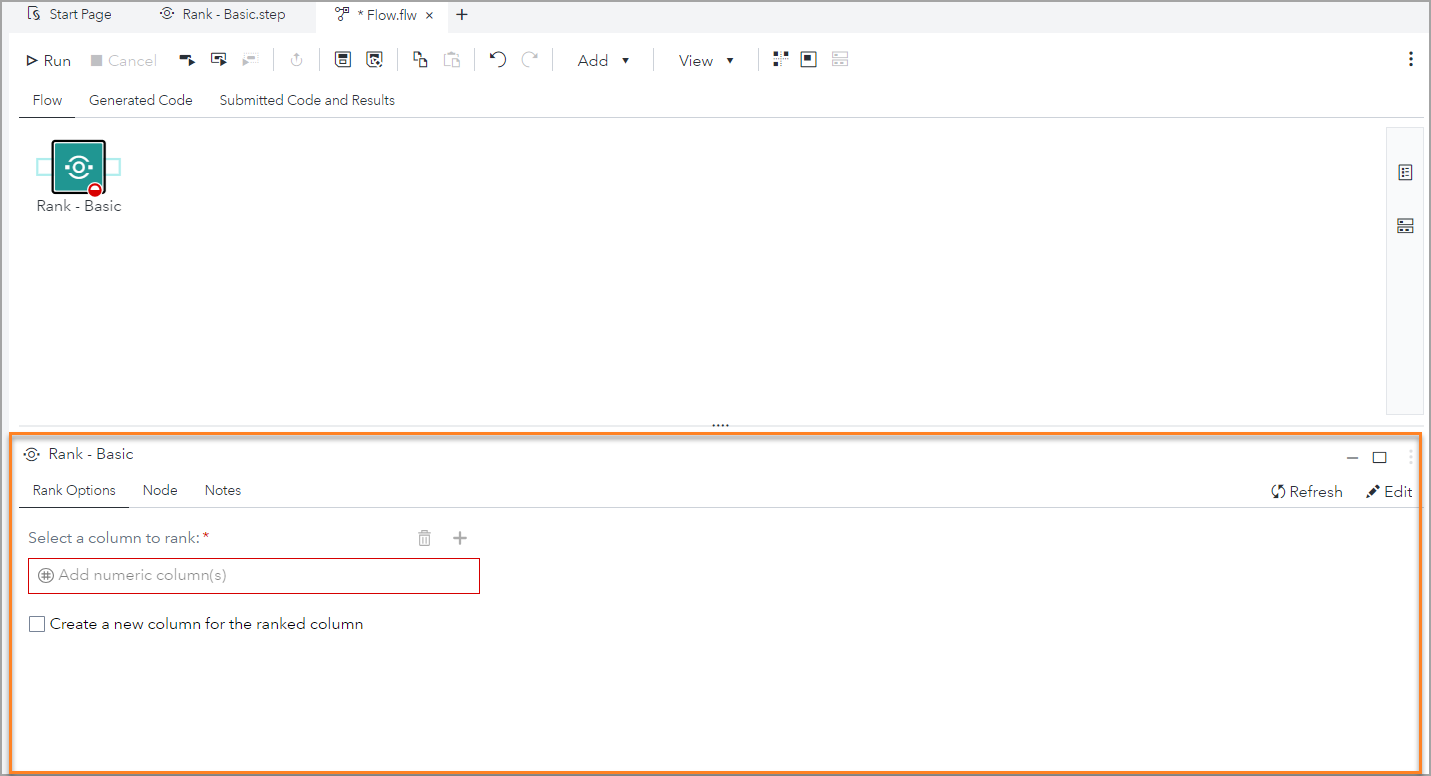
Task: Open the Notes tab in the node panel
Action: tap(222, 490)
